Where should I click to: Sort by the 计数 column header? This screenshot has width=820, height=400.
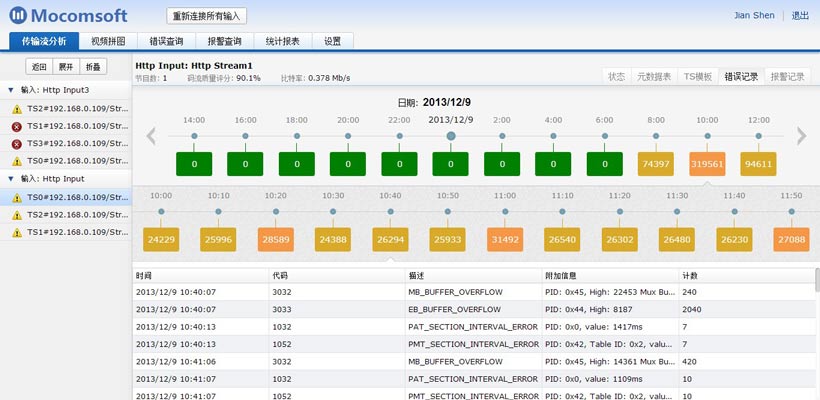coord(746,275)
